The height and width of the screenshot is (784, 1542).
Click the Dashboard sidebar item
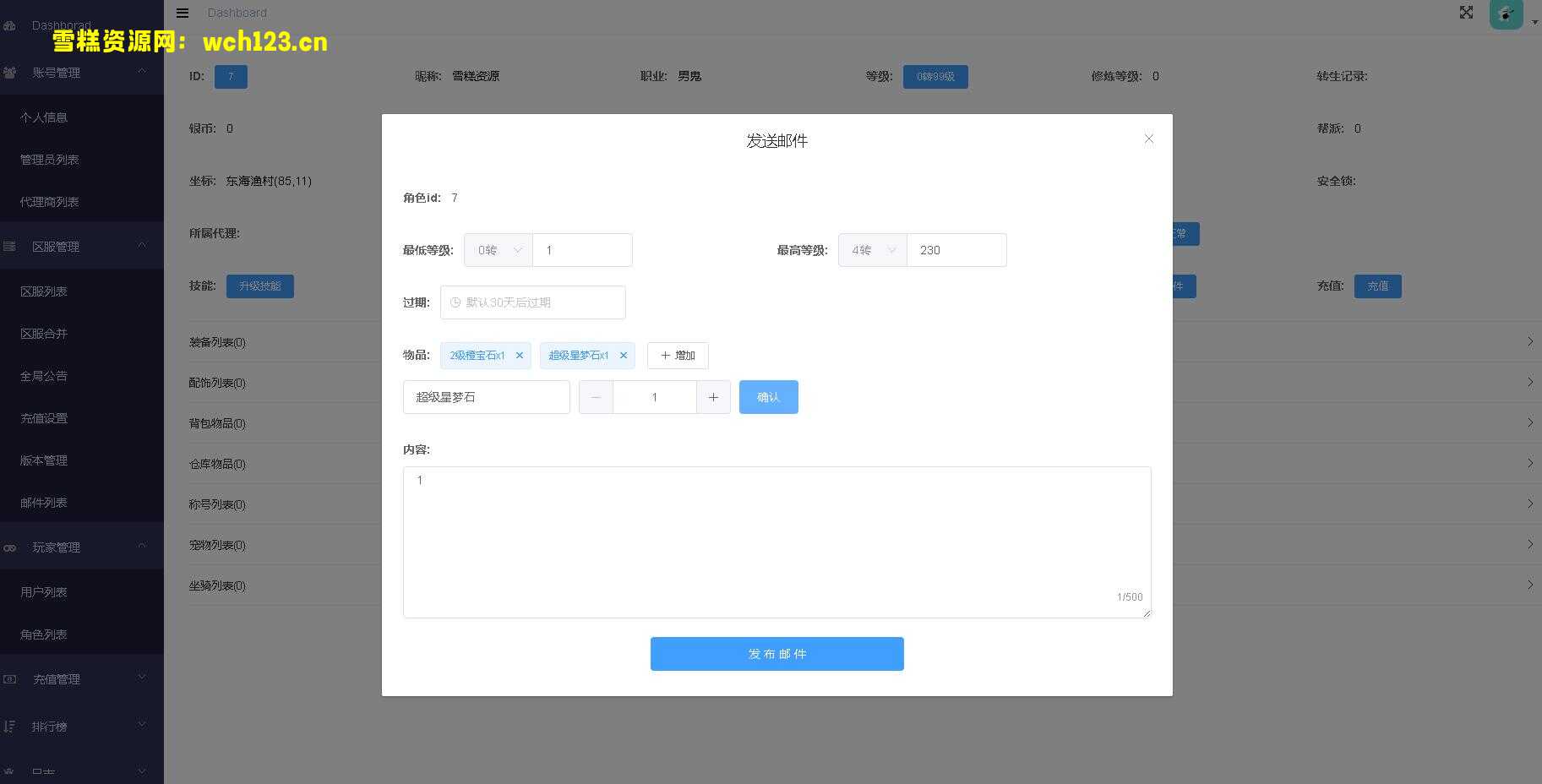click(x=82, y=25)
